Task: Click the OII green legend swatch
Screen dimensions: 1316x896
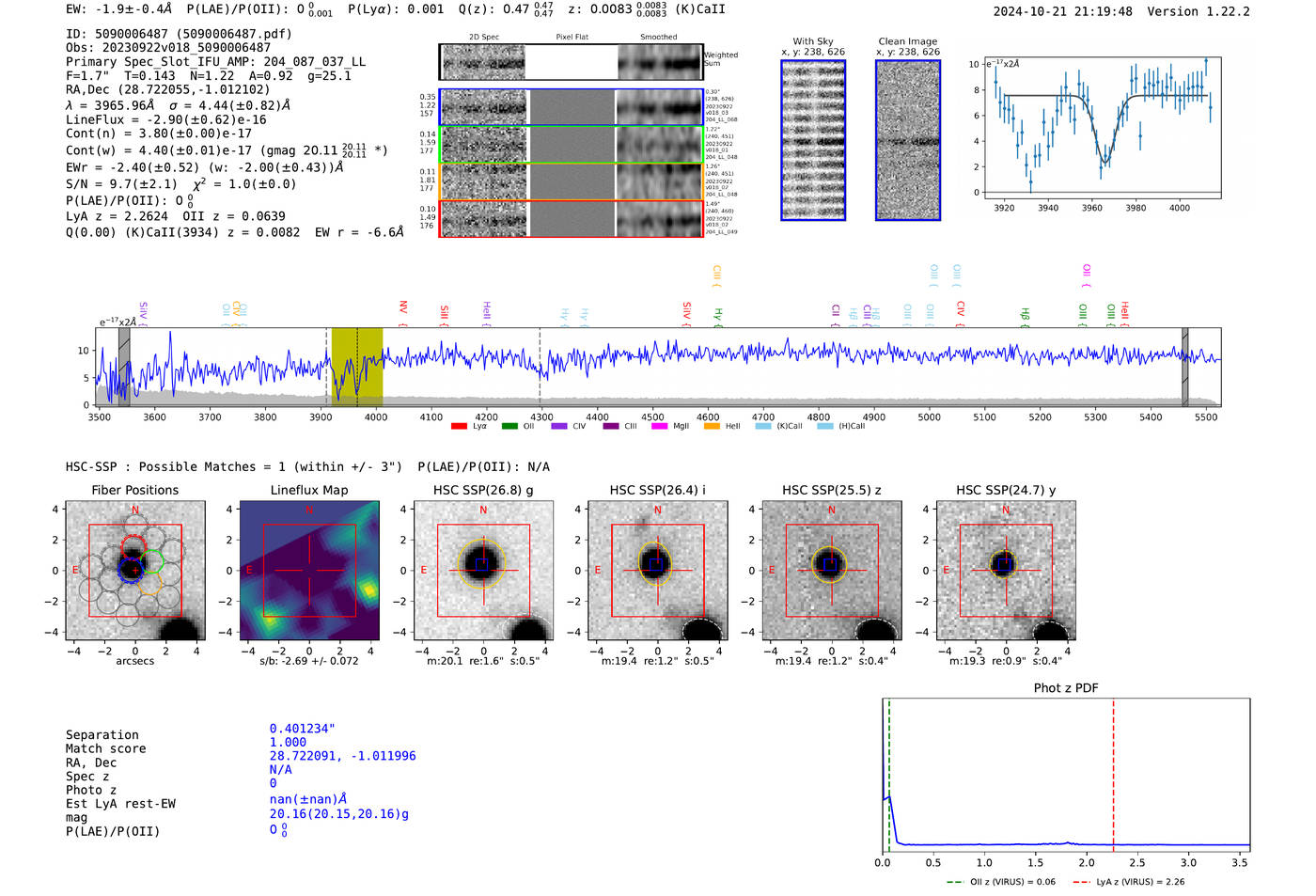Action: 509,427
